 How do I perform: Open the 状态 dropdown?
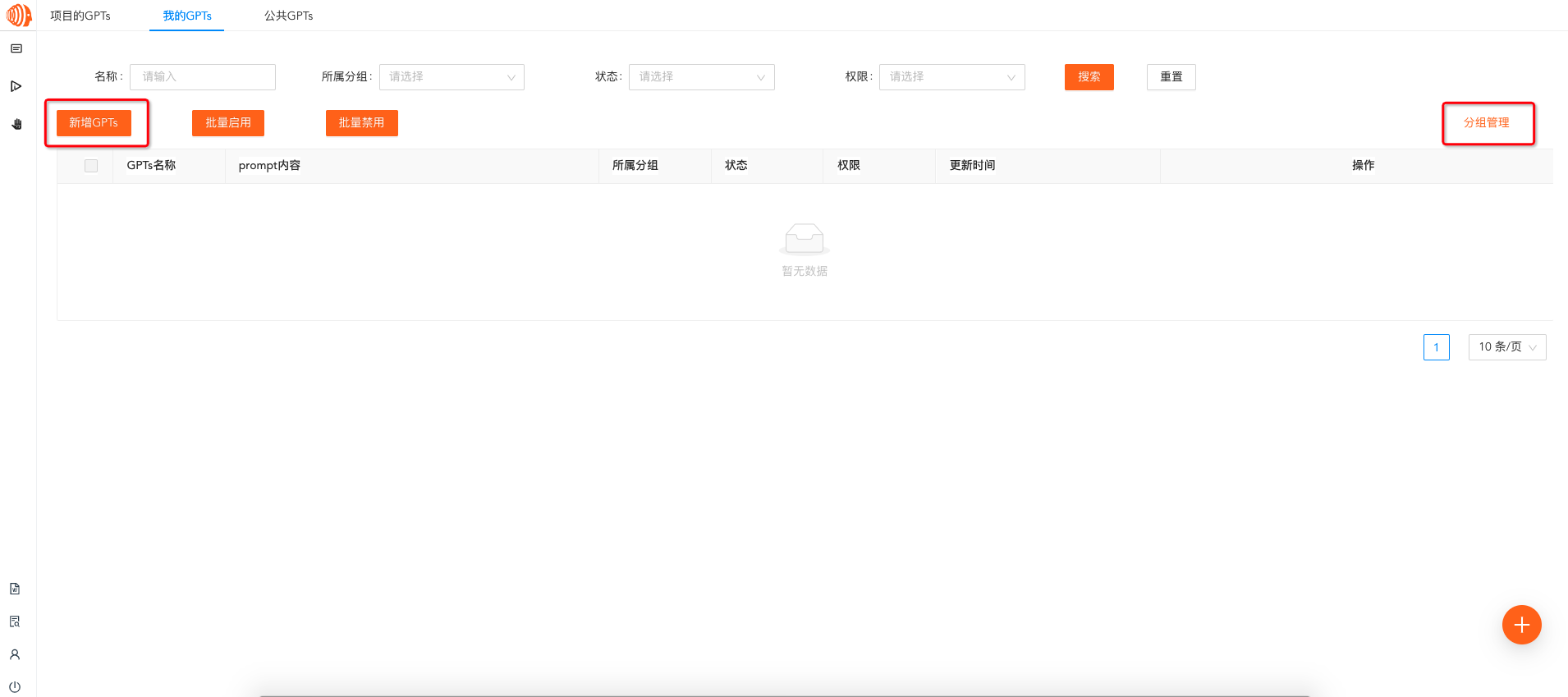701,77
